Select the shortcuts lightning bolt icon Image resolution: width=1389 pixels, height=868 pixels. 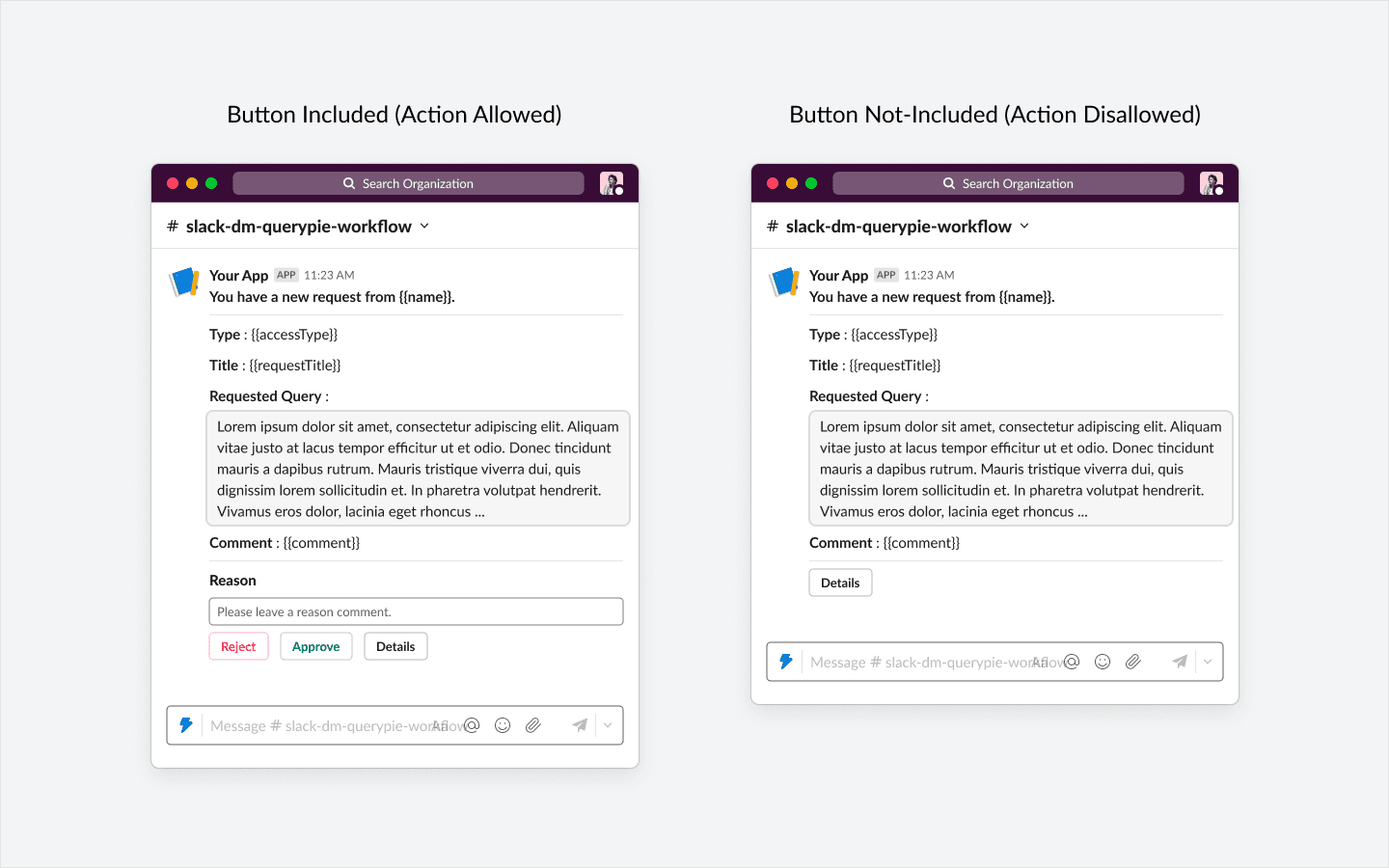click(x=186, y=724)
